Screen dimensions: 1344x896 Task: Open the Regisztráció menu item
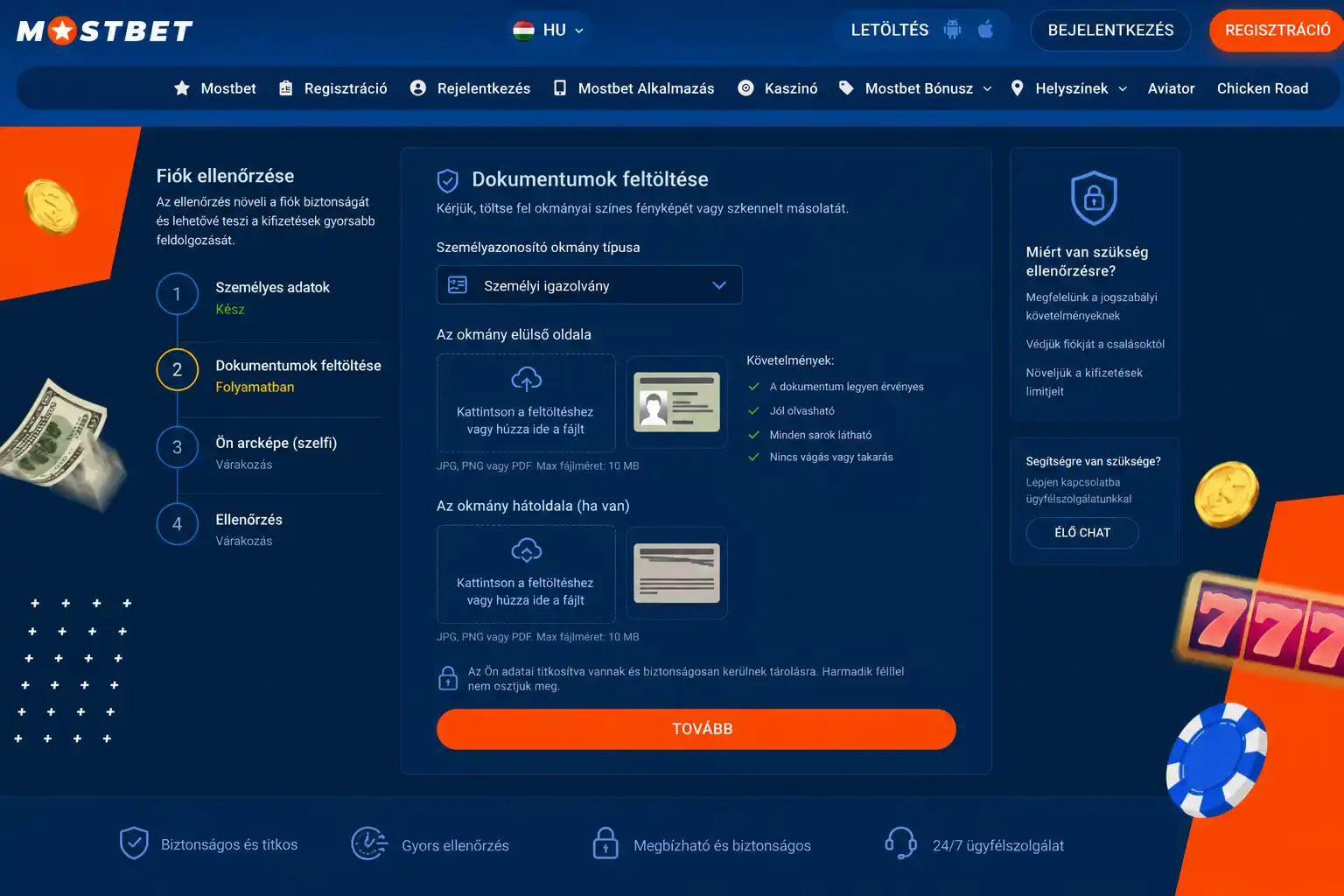[346, 88]
